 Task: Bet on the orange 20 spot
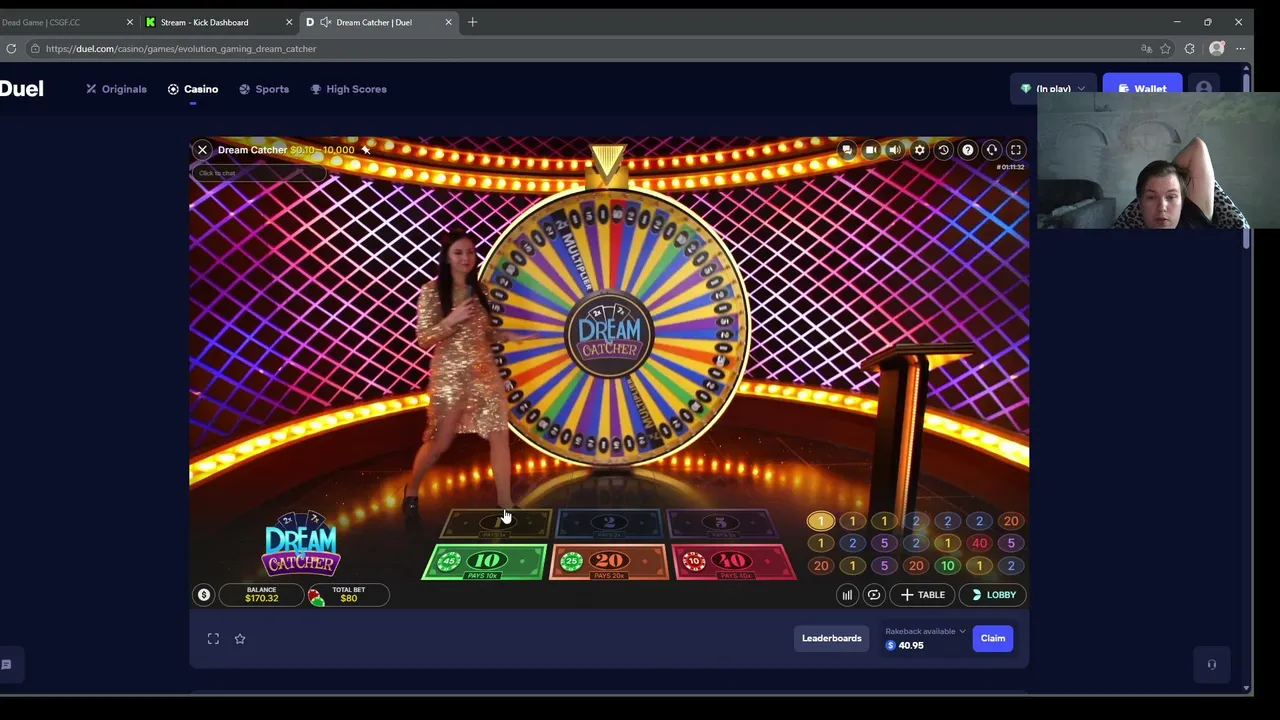click(x=608, y=563)
